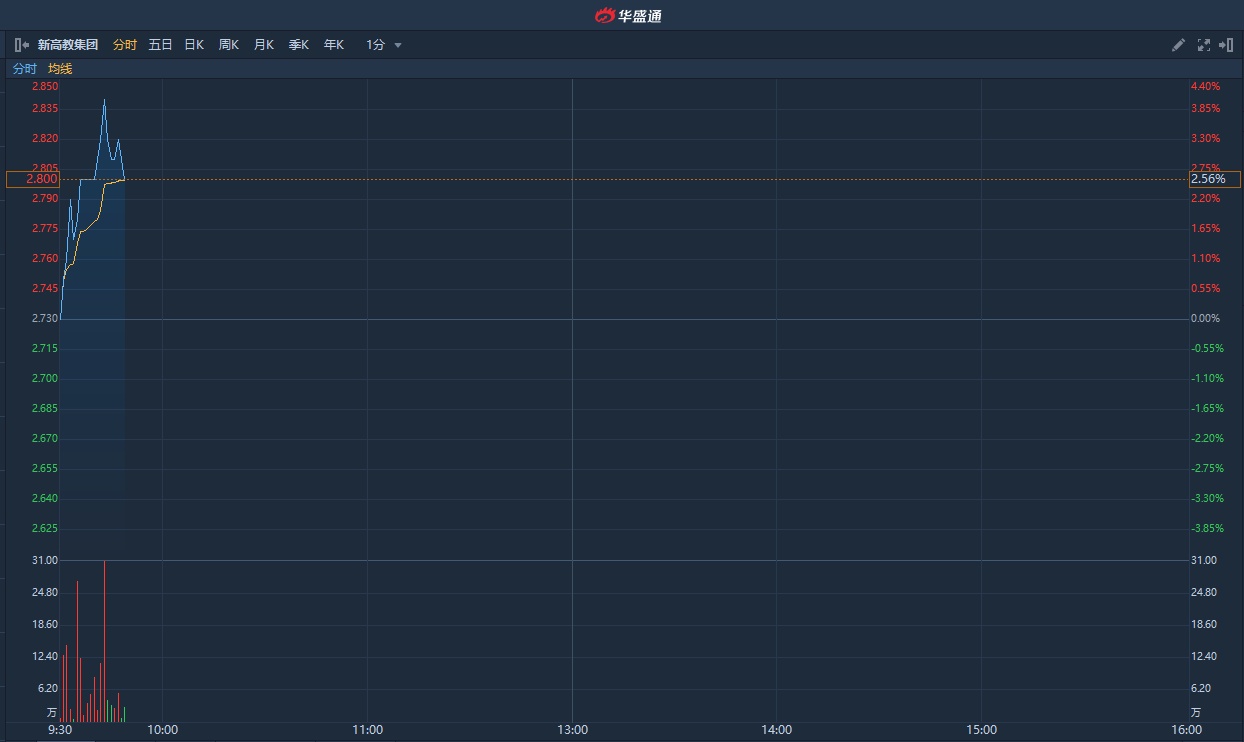1244x742 pixels.
Task: Click the 新高教集团 stock name
Action: tap(68, 45)
